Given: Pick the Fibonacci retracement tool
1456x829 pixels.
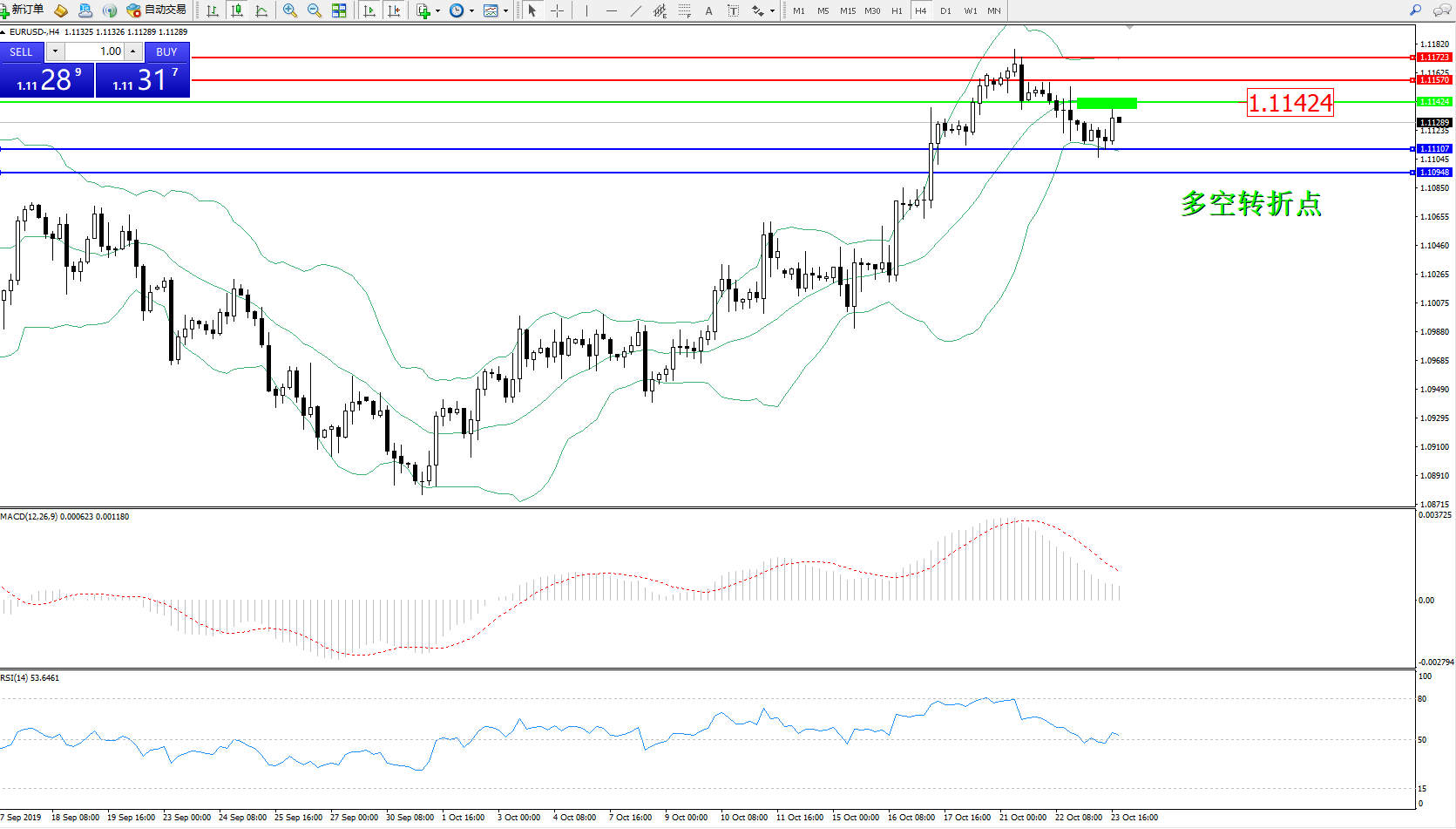Looking at the screenshot, I should click(685, 10).
